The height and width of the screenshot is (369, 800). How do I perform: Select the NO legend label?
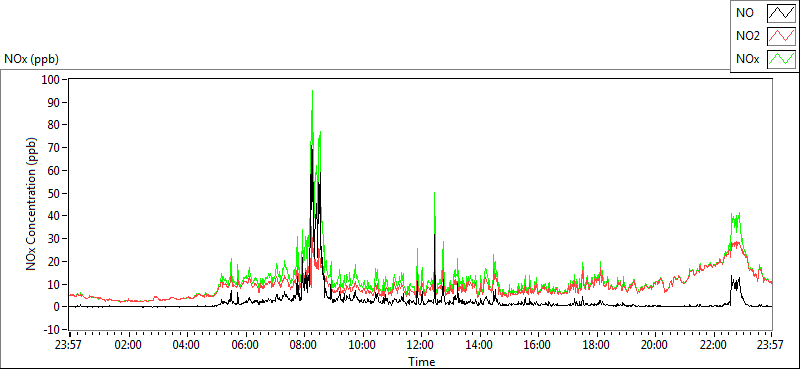click(745, 14)
